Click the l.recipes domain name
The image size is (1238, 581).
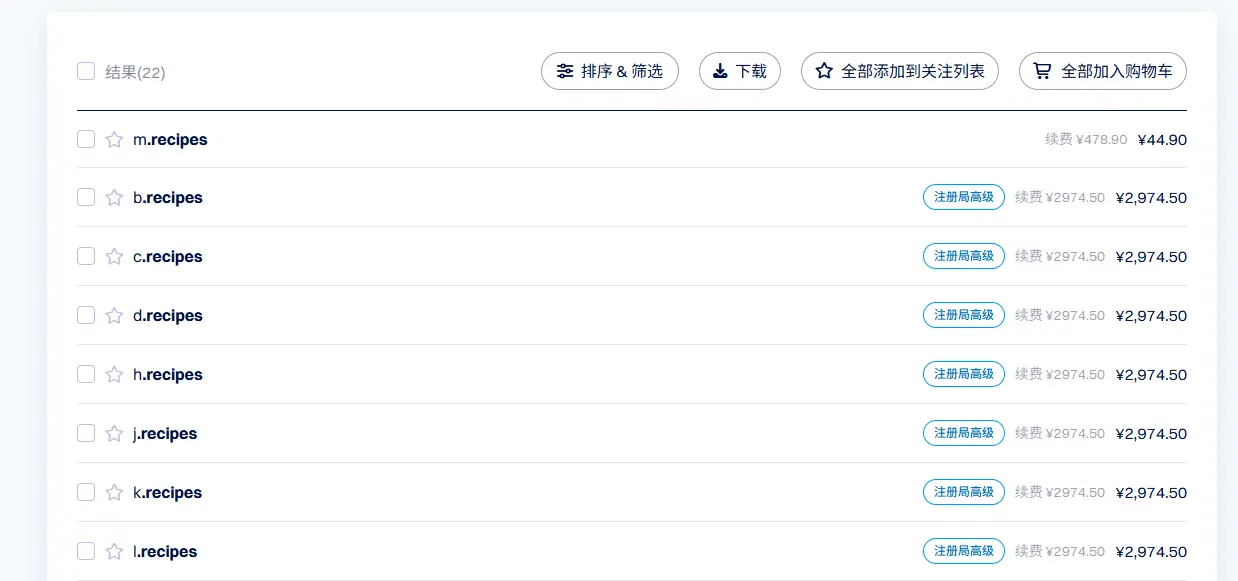point(165,552)
